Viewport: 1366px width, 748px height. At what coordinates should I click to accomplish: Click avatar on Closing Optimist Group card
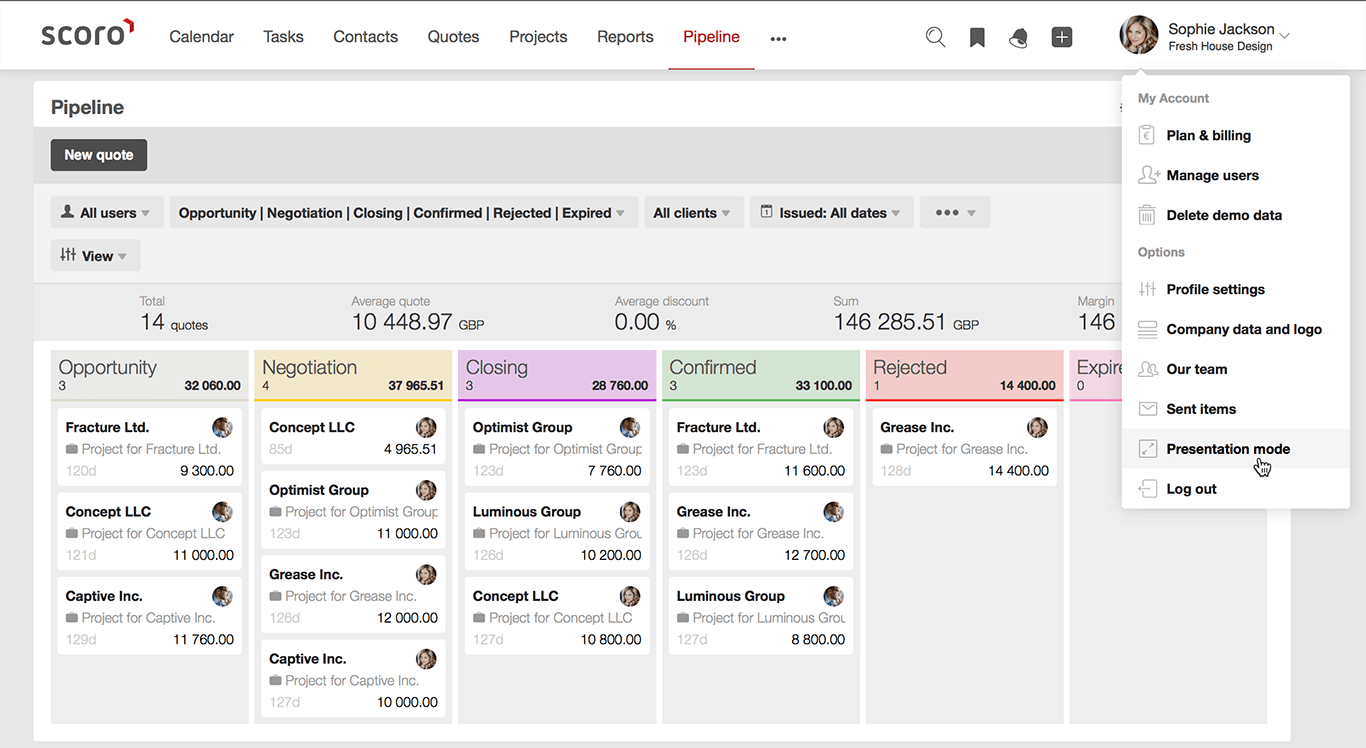coord(630,427)
